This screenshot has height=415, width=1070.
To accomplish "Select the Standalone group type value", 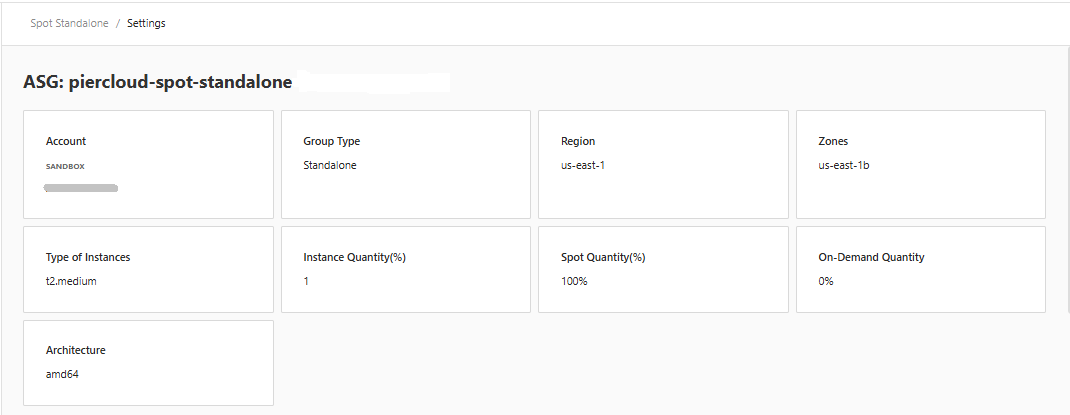I will tap(329, 165).
